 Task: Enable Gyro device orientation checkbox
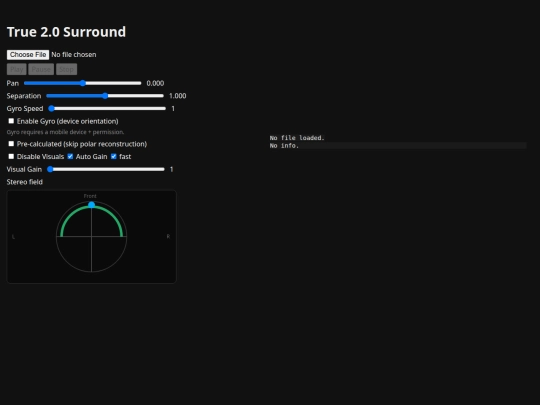(x=11, y=121)
